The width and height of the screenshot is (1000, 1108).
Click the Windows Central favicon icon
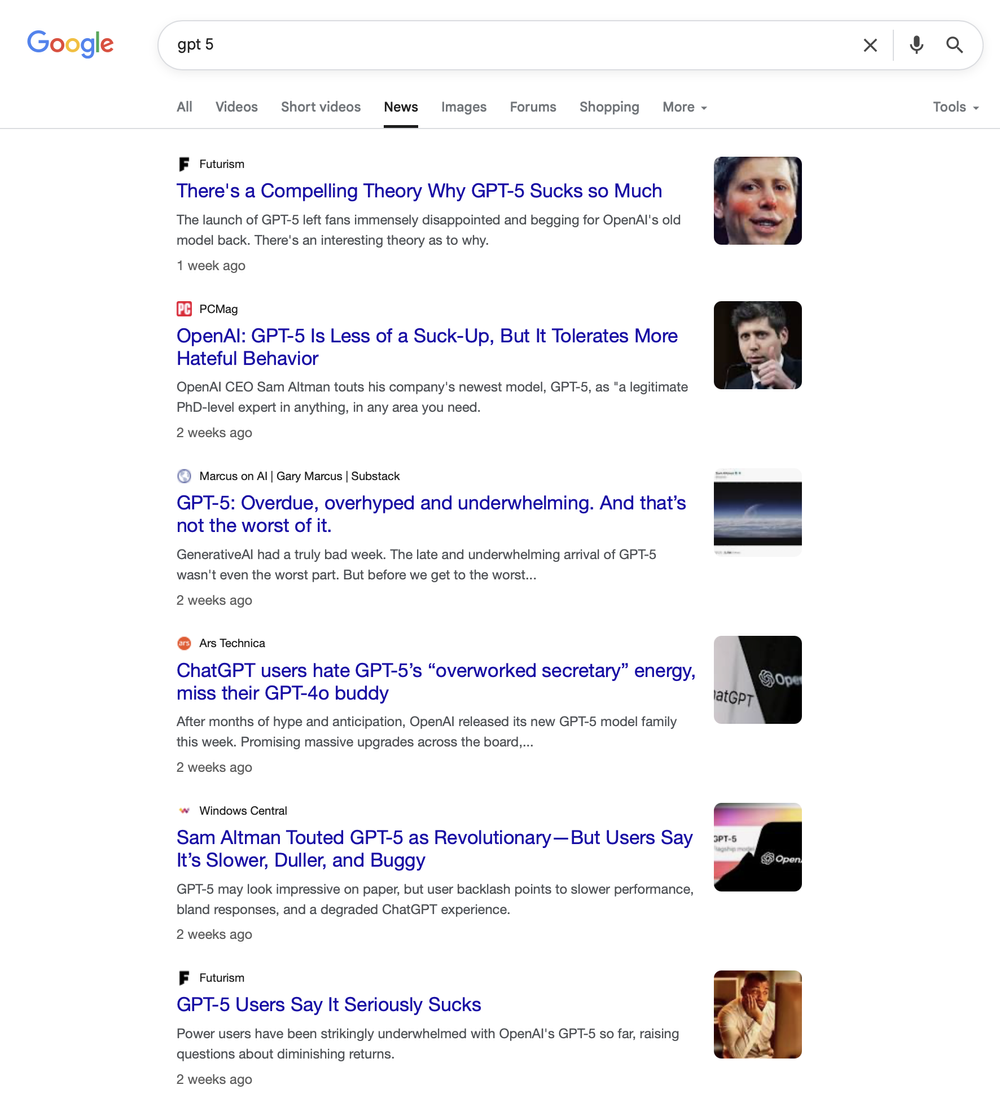pos(184,811)
